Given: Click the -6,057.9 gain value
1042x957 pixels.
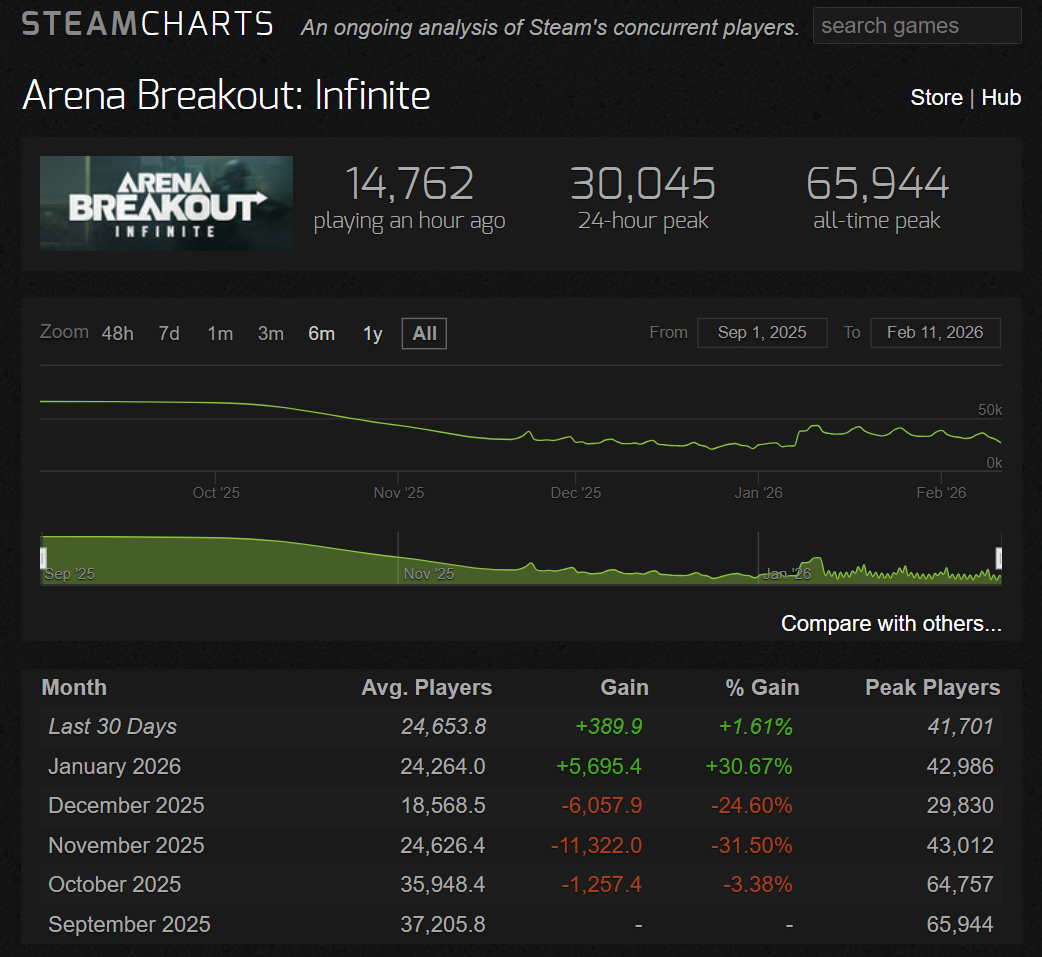Looking at the screenshot, I should (x=601, y=805).
